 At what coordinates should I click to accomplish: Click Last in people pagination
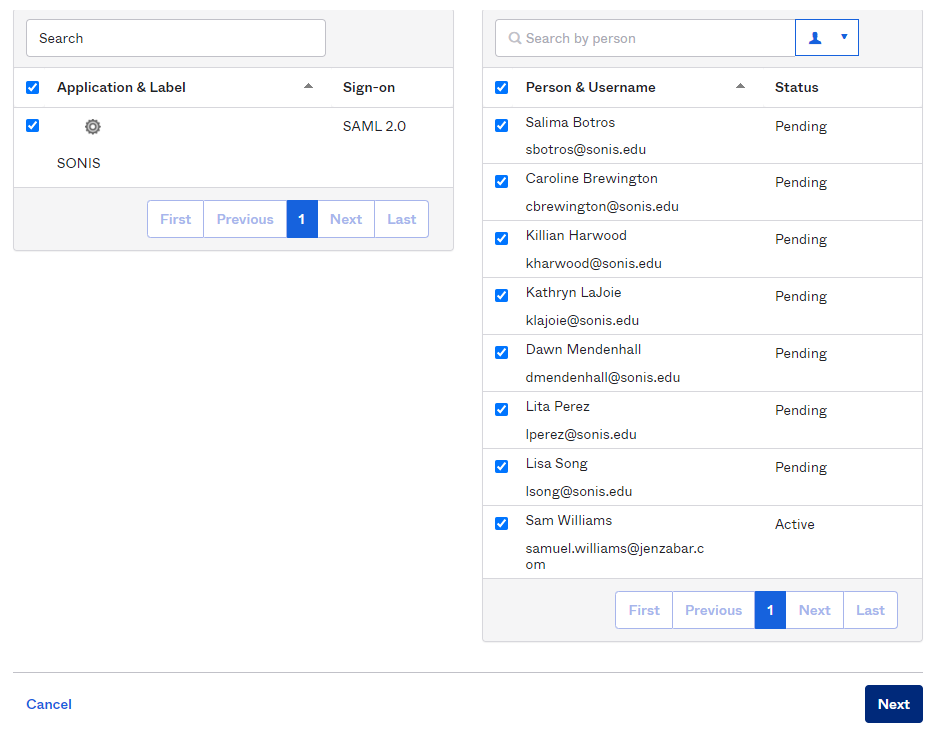(870, 610)
